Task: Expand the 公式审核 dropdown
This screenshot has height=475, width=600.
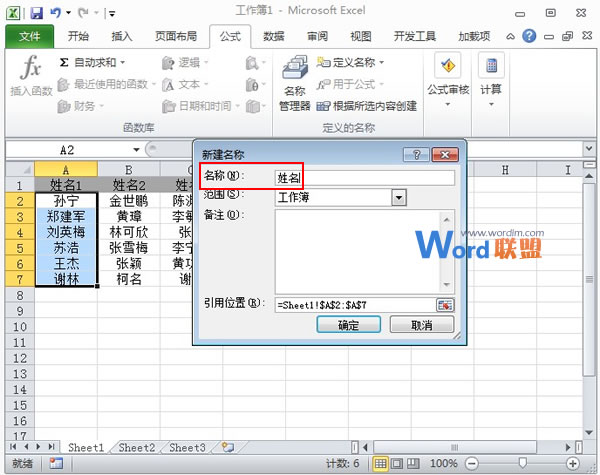Action: coord(448,104)
